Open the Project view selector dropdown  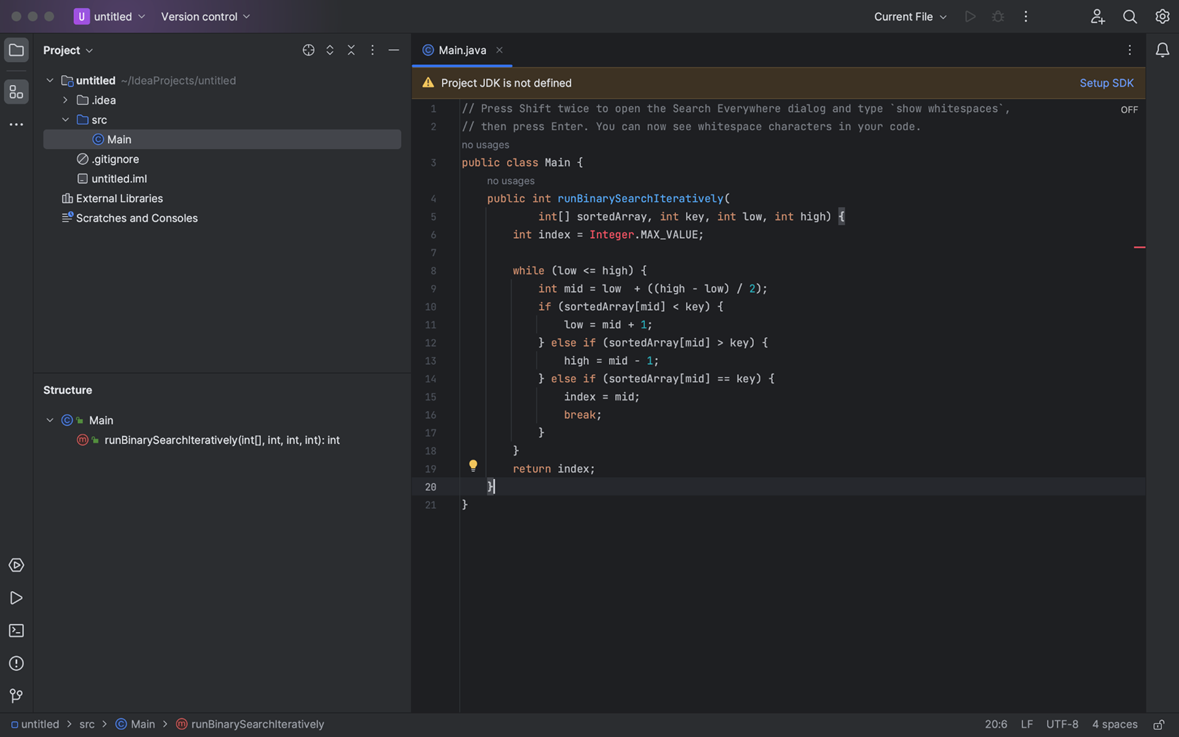click(68, 50)
